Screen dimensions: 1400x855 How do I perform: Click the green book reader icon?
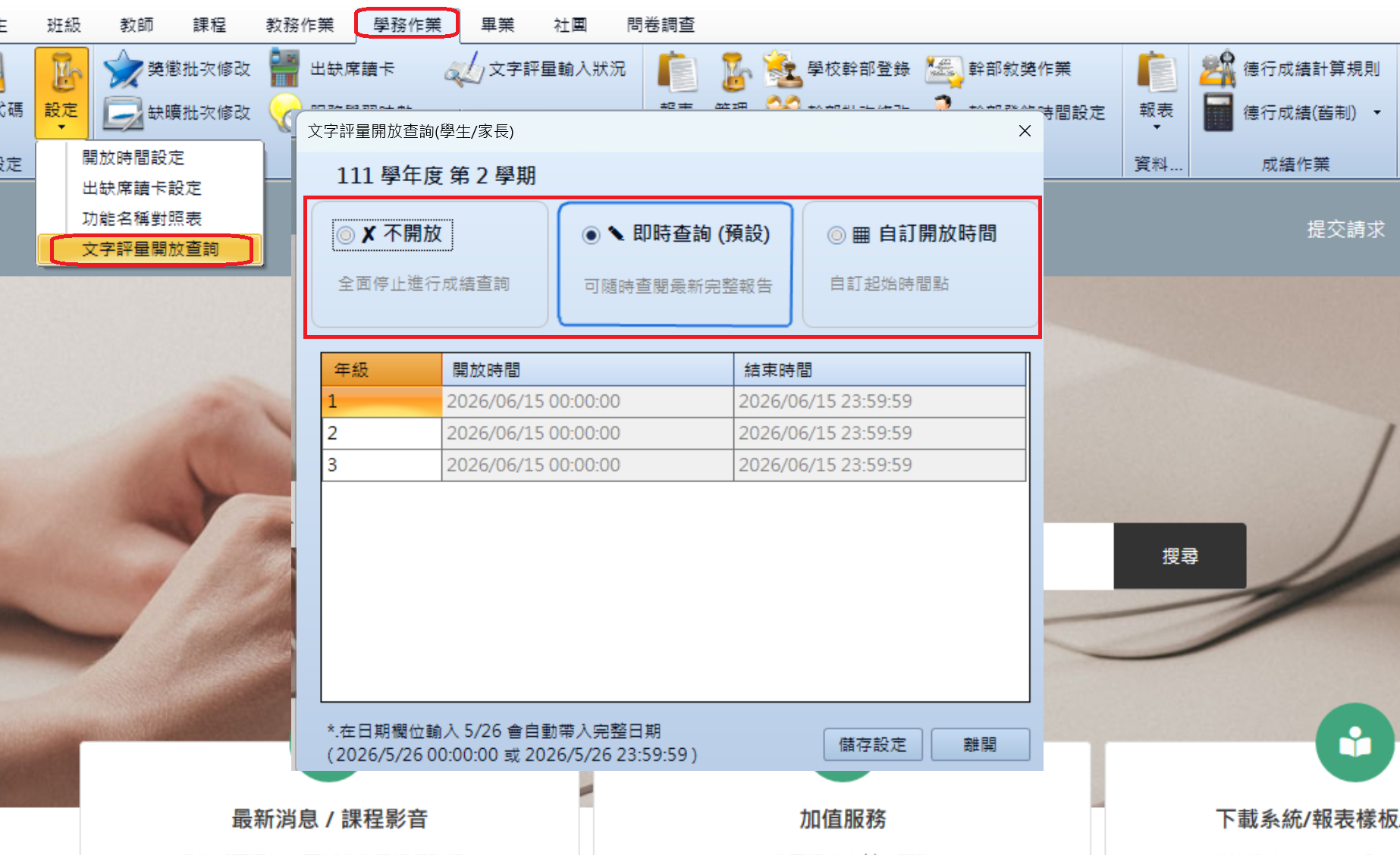point(1354,743)
